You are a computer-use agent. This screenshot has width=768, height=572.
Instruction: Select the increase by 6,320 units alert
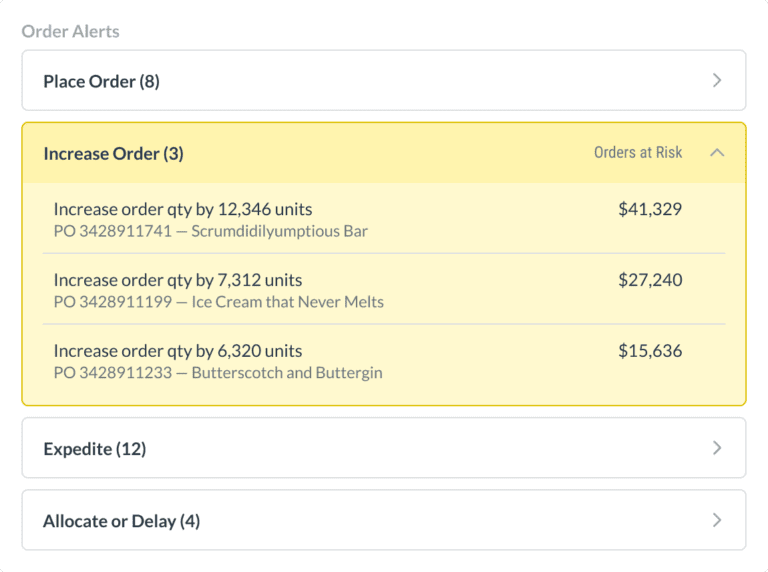click(x=178, y=351)
